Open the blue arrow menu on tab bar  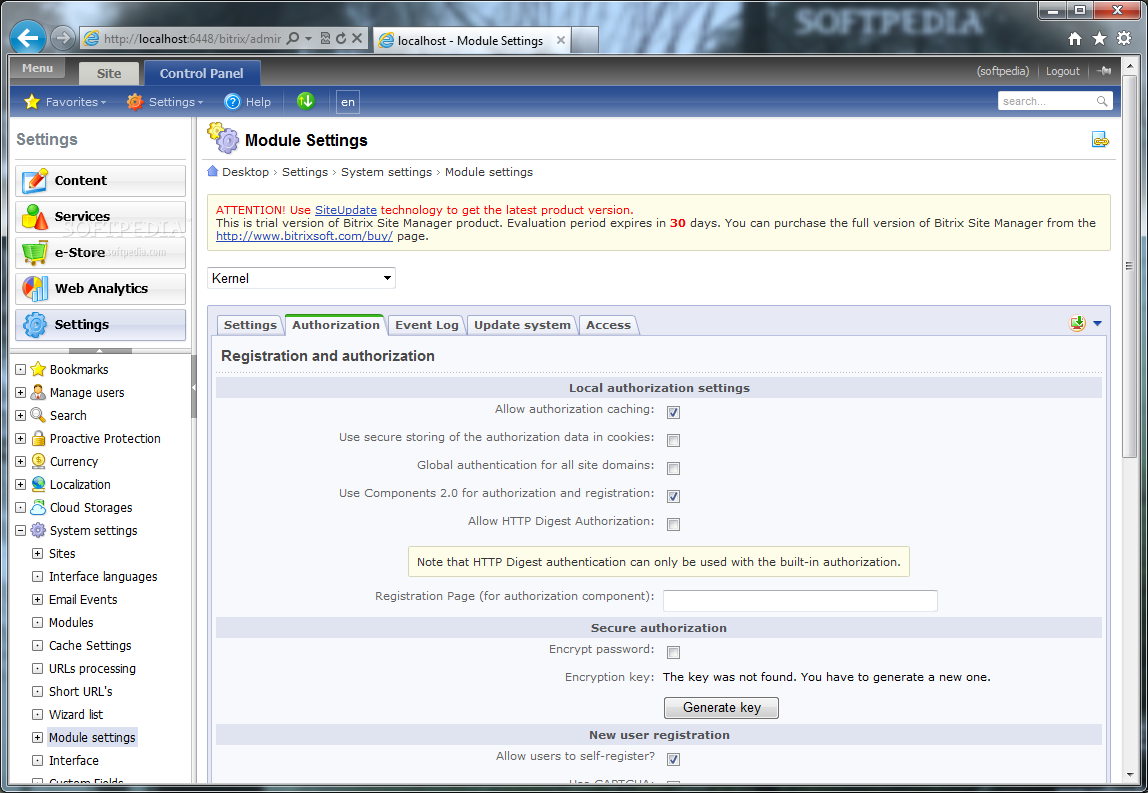coord(1097,323)
